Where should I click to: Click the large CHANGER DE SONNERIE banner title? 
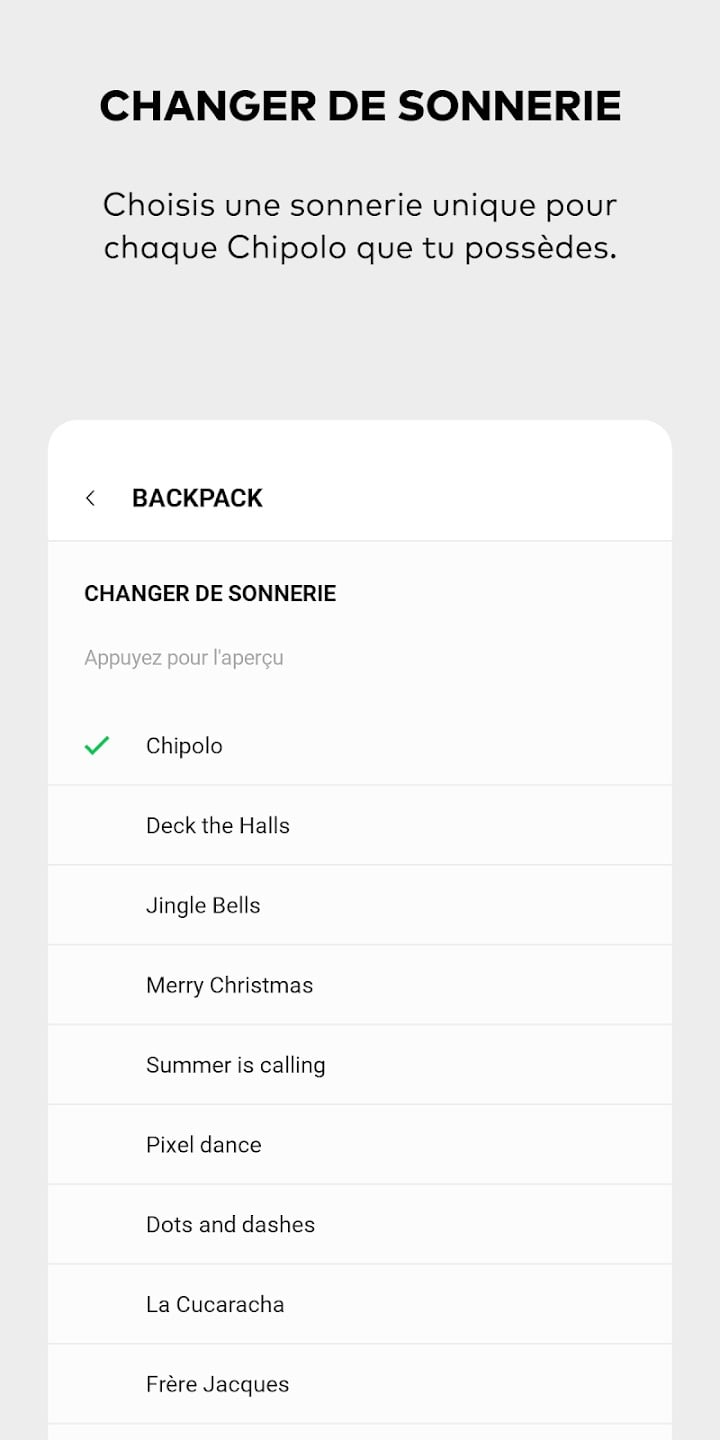pos(360,106)
